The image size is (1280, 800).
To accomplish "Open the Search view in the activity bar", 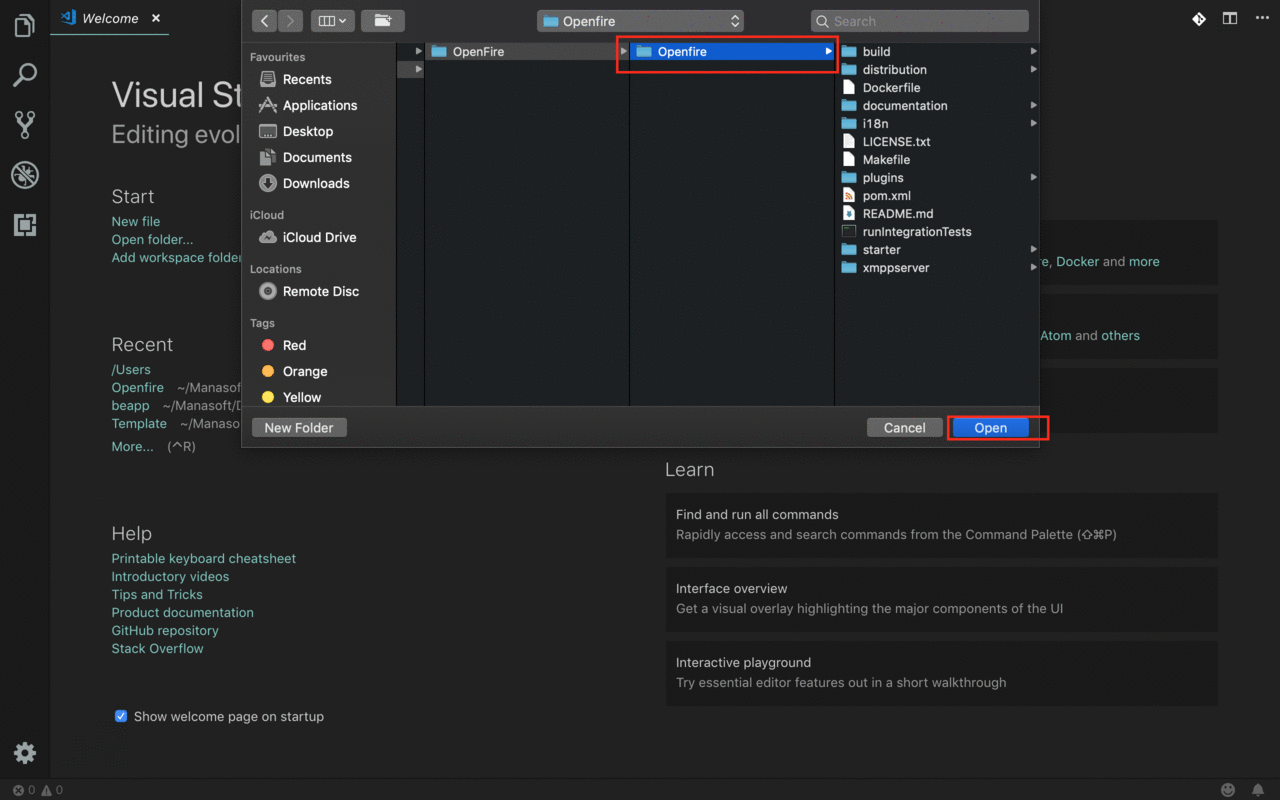I will pos(25,75).
